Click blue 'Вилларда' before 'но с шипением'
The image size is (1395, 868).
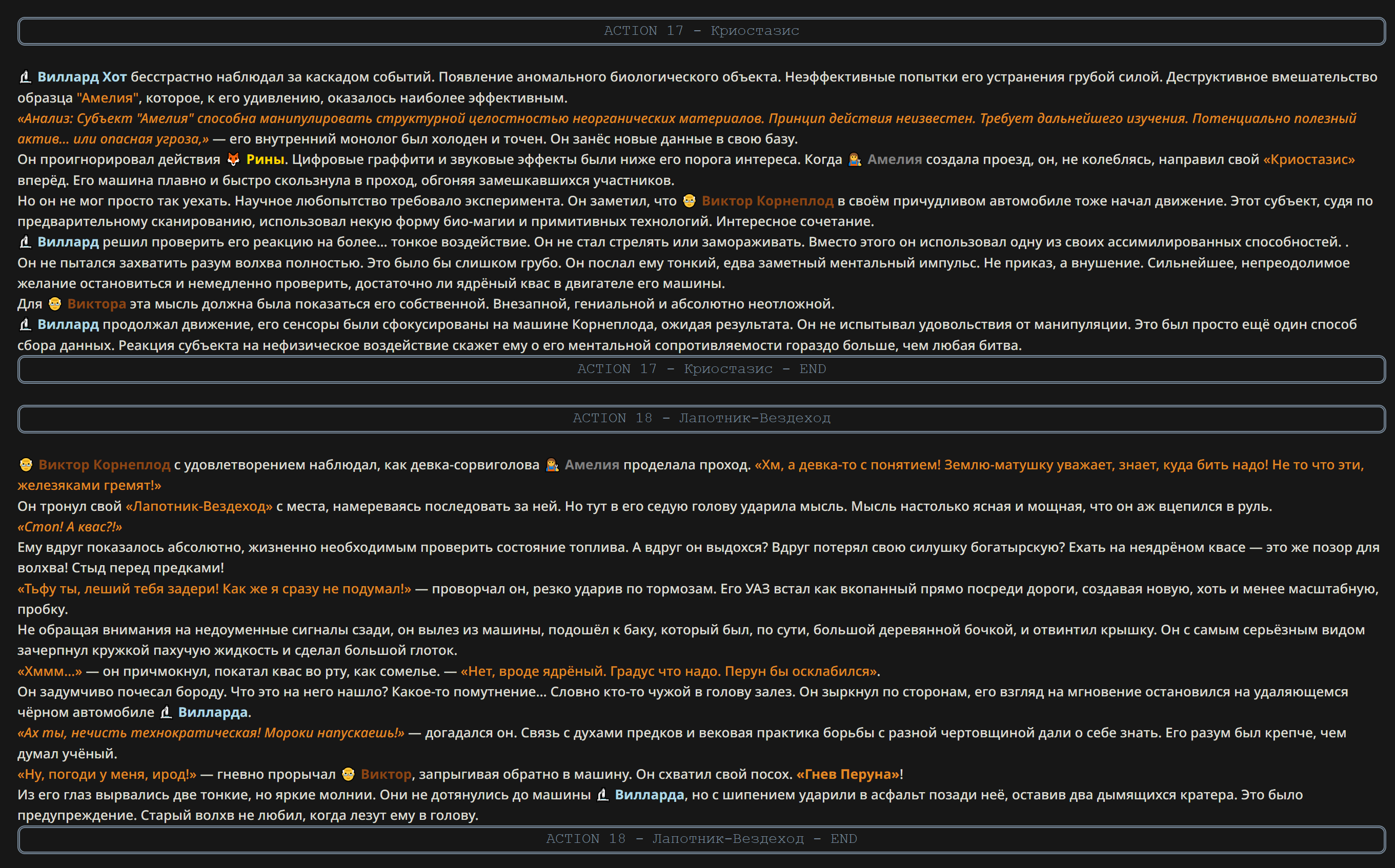pyautogui.click(x=650, y=795)
